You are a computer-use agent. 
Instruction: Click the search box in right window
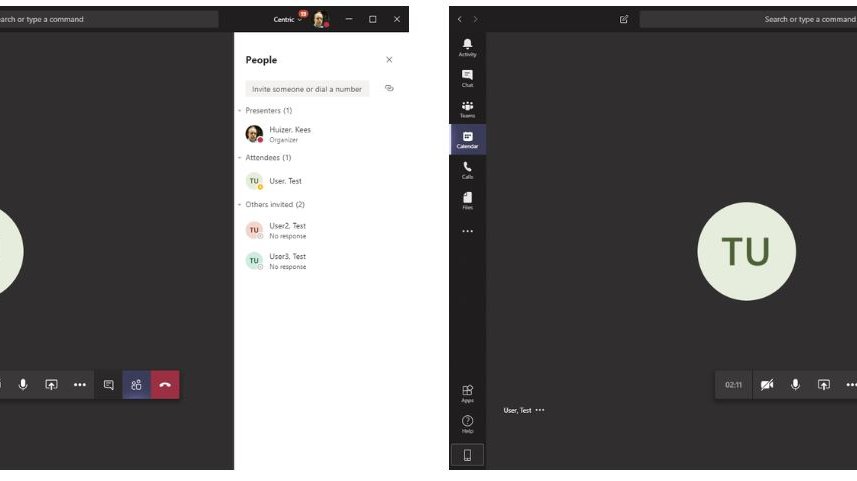pos(748,19)
